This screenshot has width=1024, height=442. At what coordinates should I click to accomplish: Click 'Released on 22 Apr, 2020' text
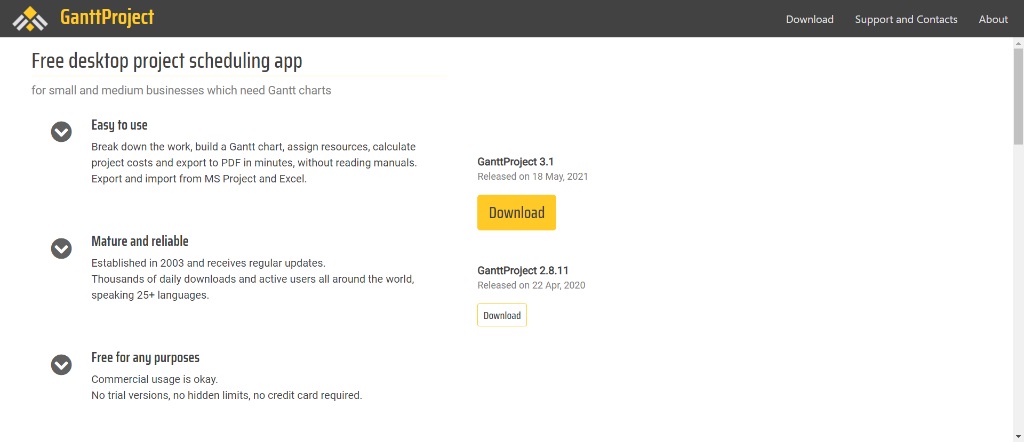click(531, 285)
